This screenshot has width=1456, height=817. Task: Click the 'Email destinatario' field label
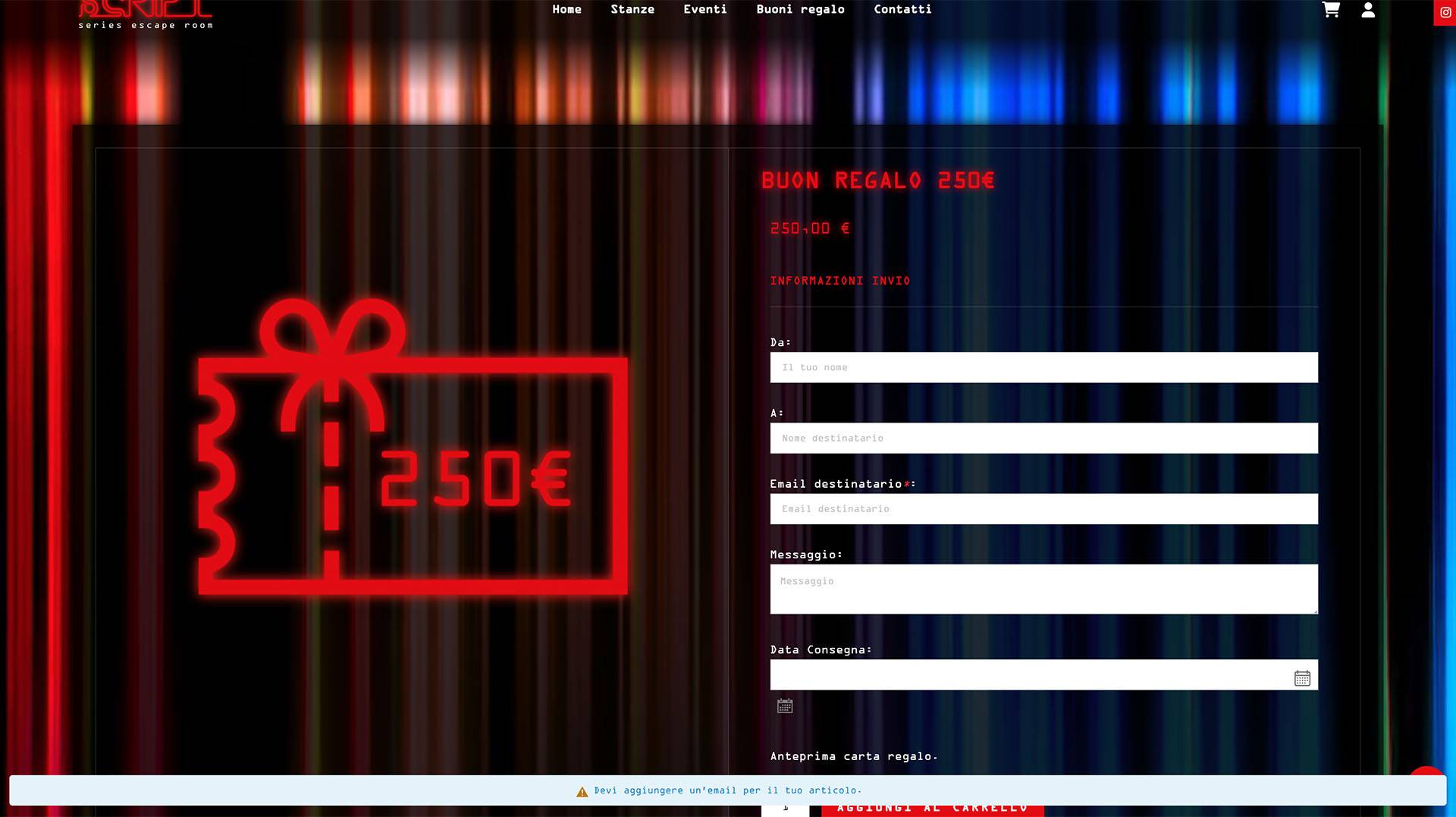843,484
